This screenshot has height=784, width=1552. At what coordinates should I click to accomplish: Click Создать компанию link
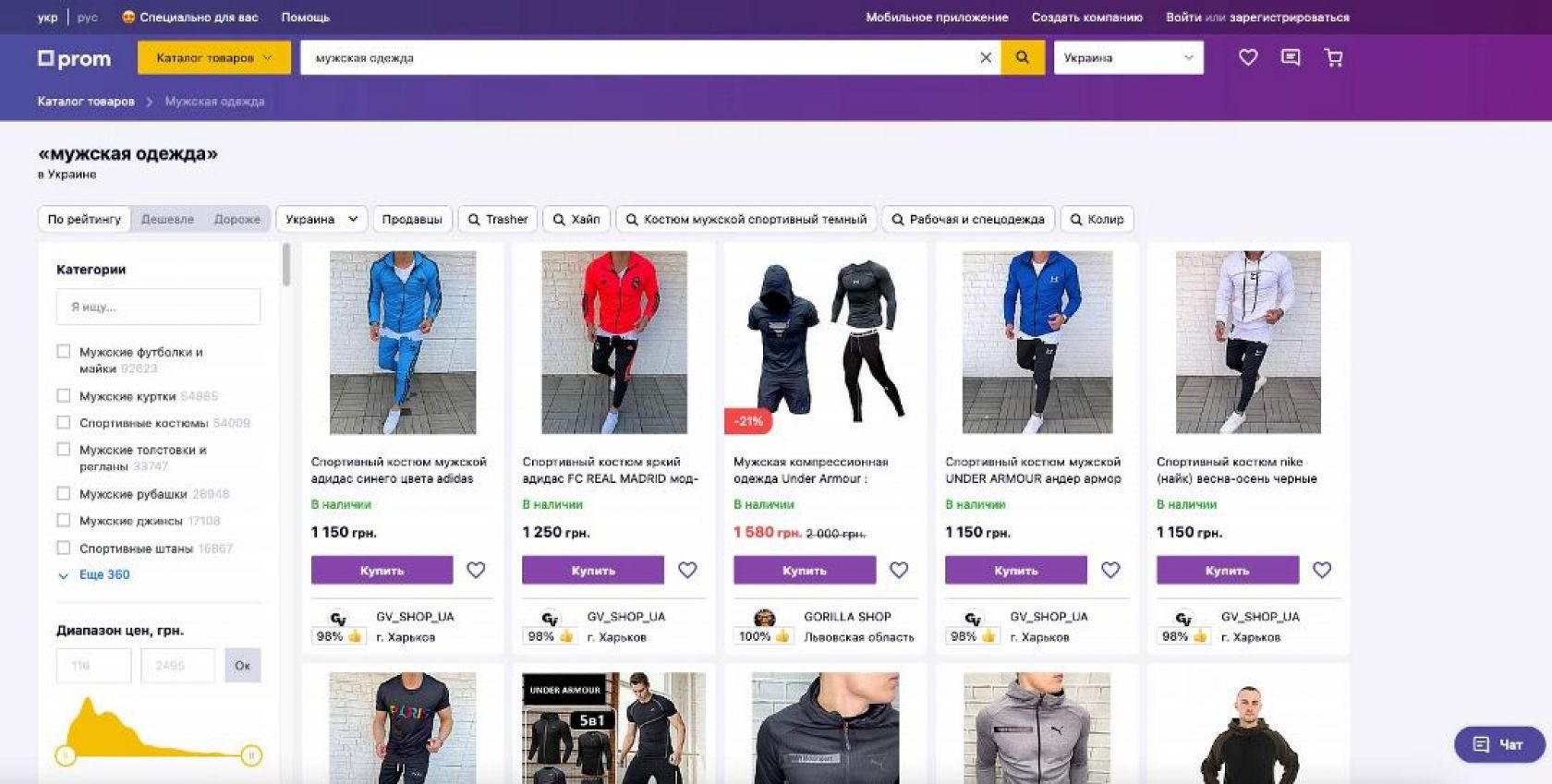coord(1086,17)
